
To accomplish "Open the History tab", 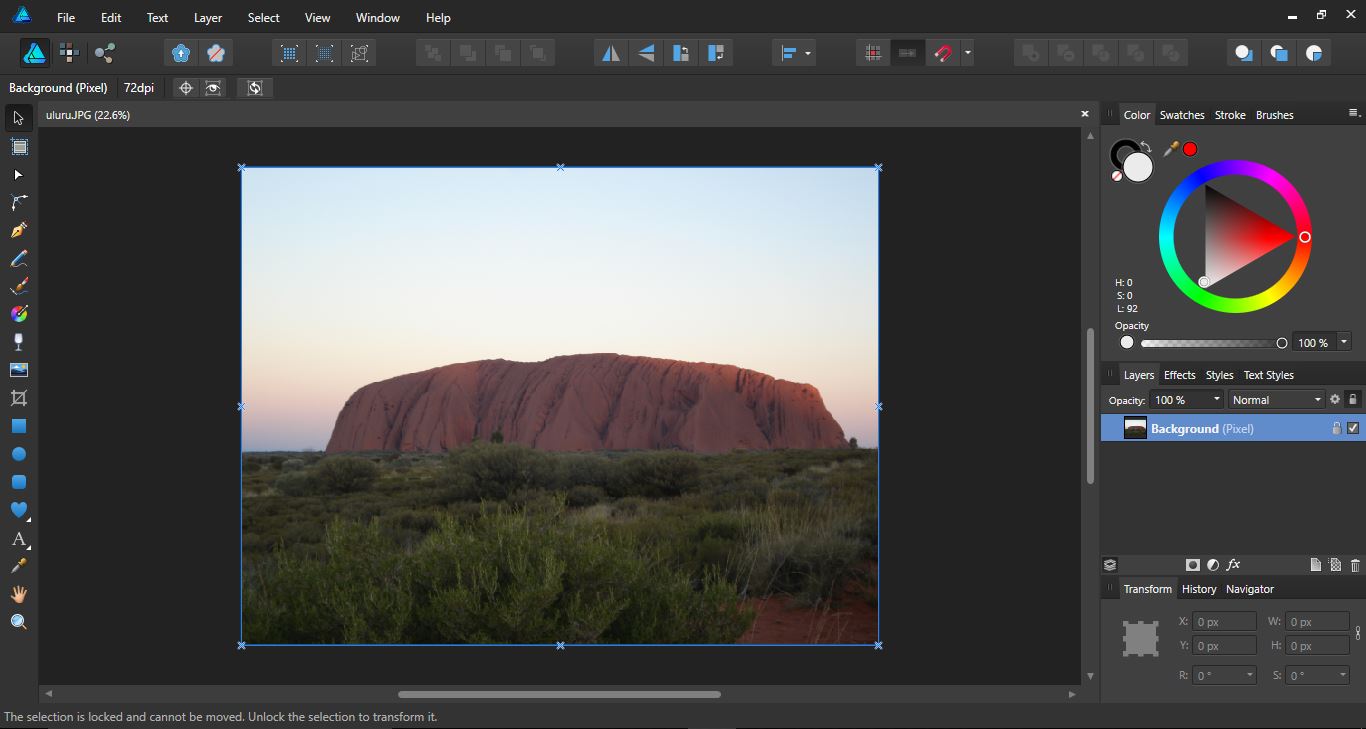I will [1199, 589].
